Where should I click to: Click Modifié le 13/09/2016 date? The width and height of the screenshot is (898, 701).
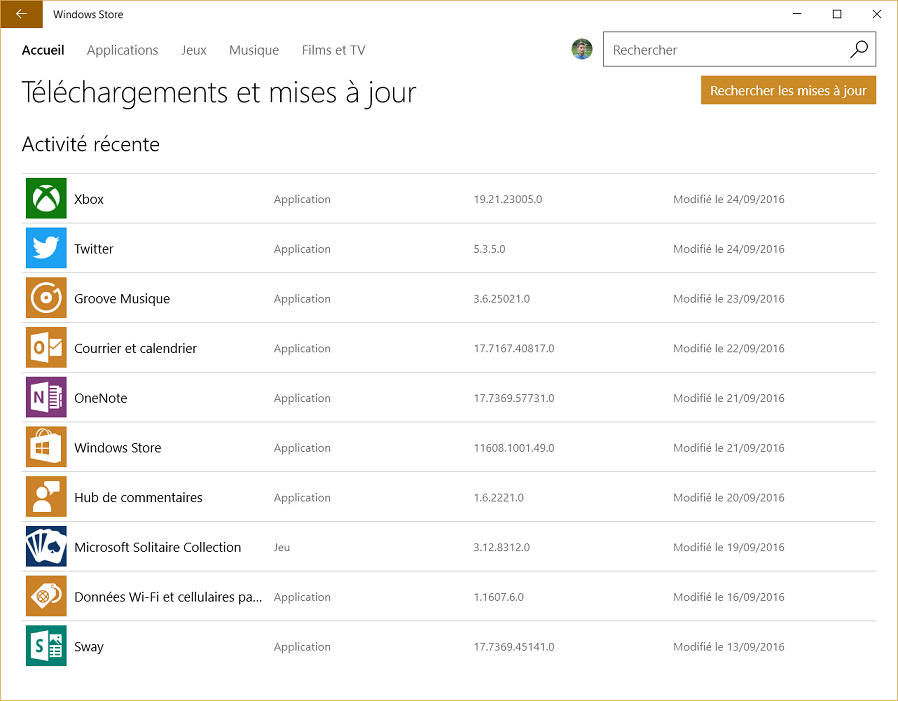(728, 647)
